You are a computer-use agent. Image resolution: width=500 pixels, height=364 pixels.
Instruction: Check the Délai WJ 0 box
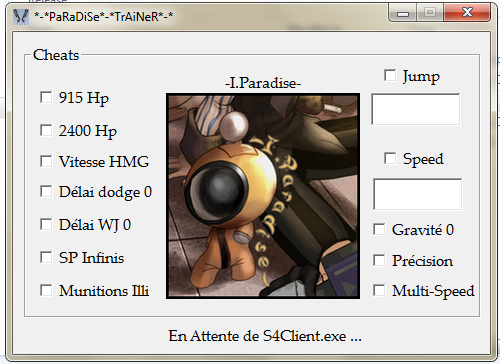[x=46, y=224]
